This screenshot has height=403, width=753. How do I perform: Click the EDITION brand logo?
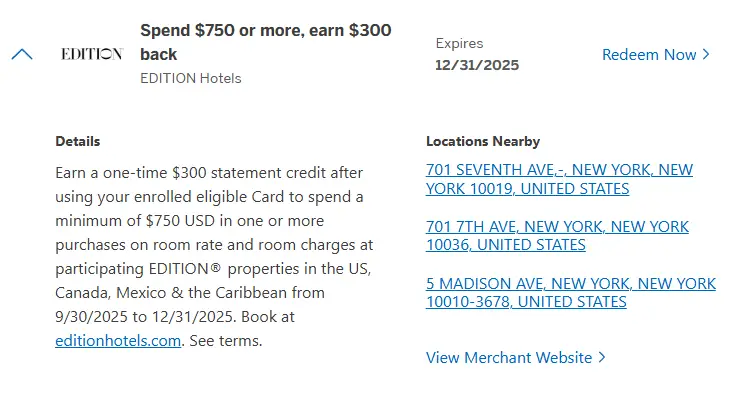point(92,54)
